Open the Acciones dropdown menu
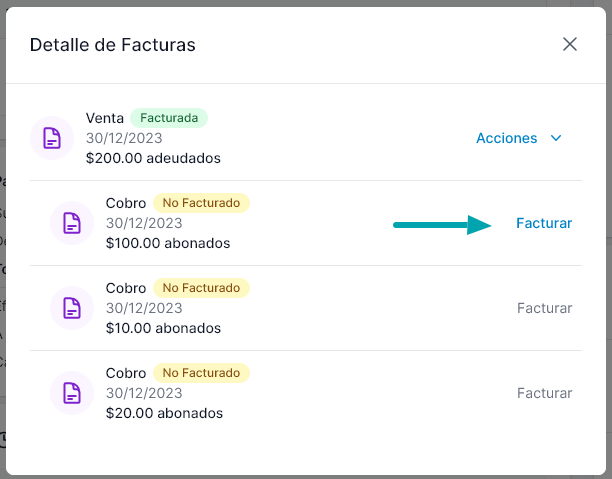This screenshot has width=612, height=479. [507, 138]
